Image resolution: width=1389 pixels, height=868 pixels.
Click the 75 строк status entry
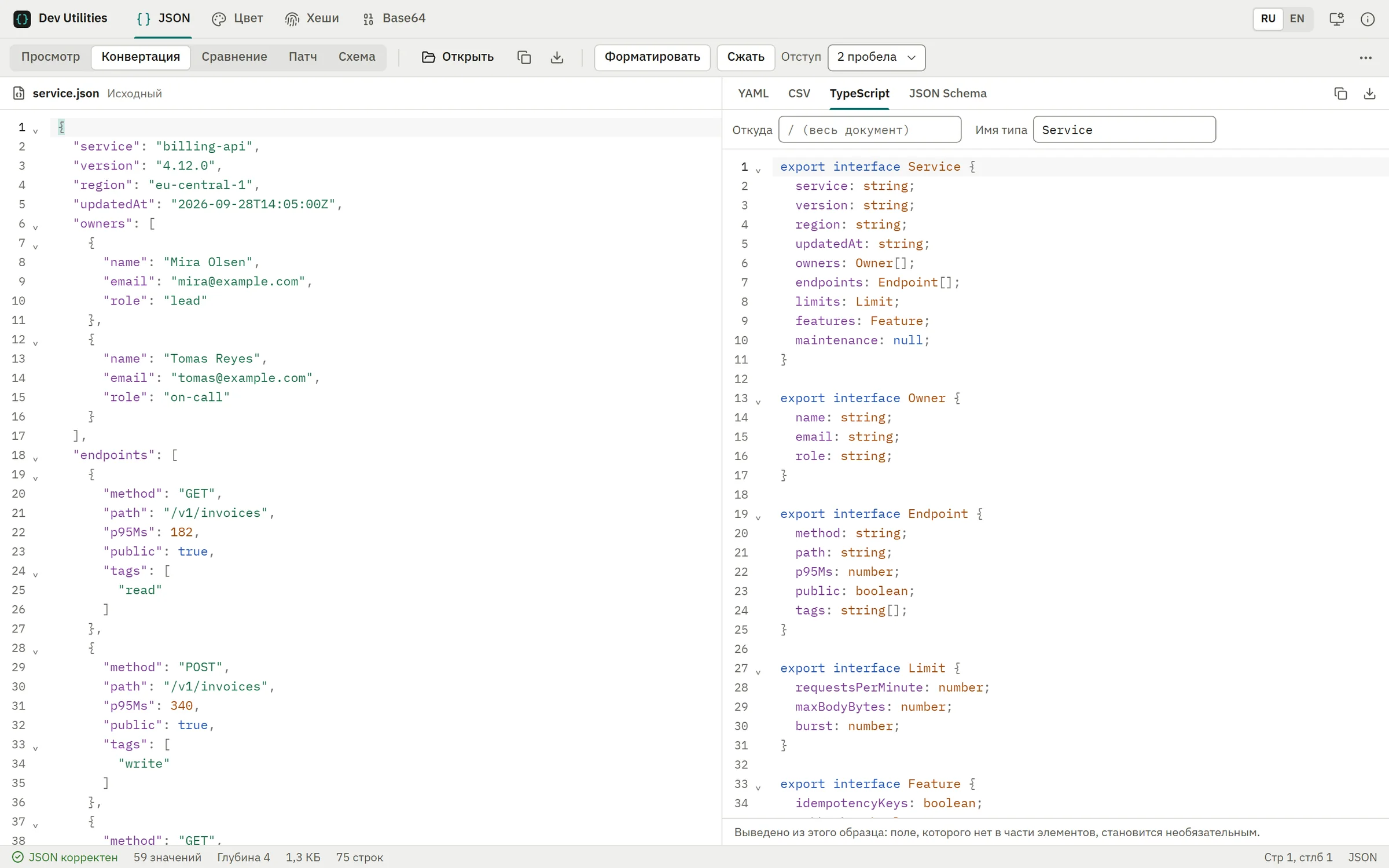tap(359, 857)
